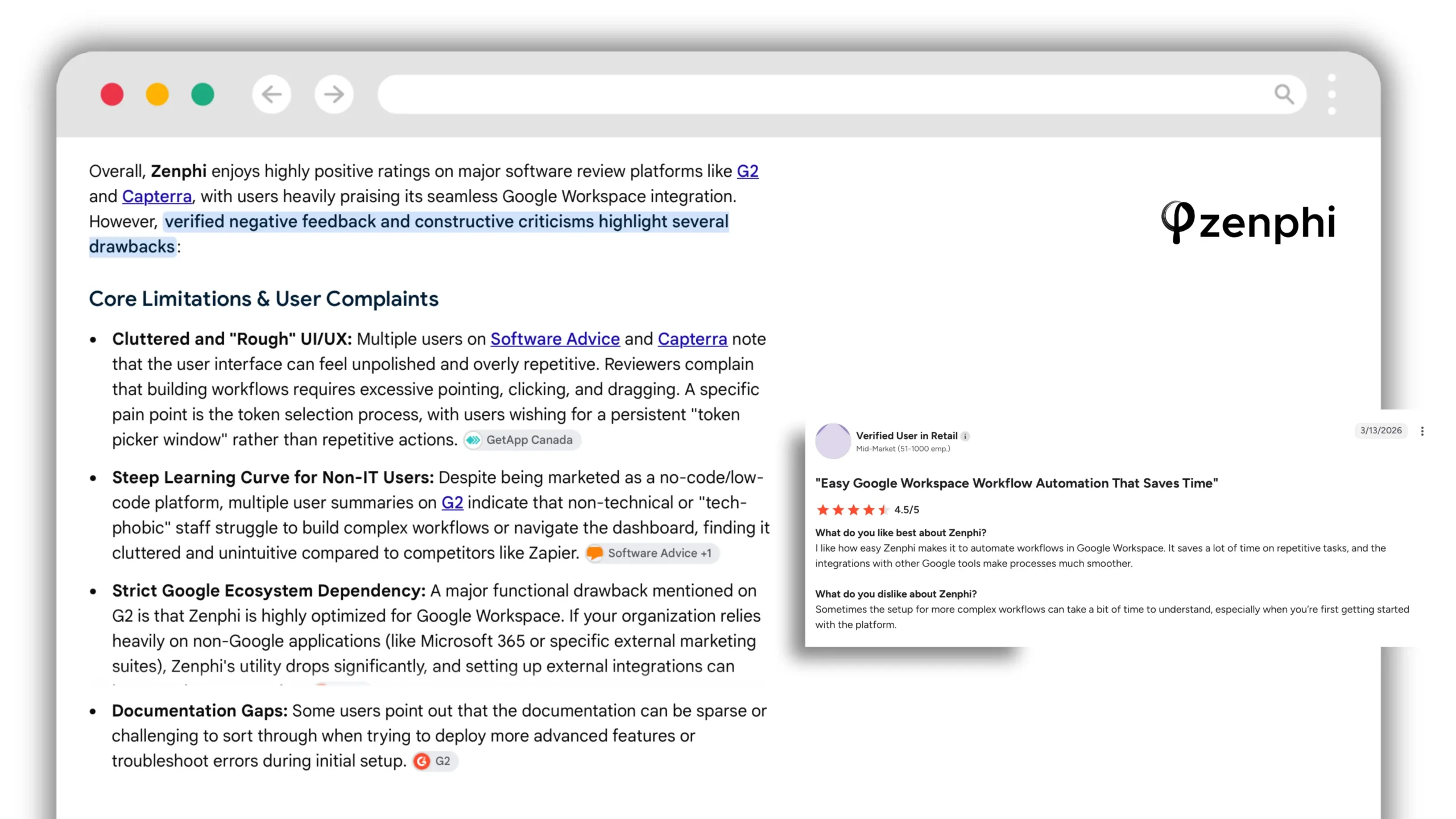1456x819 pixels.
Task: Click the info icon beside Verified User in Retail
Action: pyautogui.click(x=965, y=436)
